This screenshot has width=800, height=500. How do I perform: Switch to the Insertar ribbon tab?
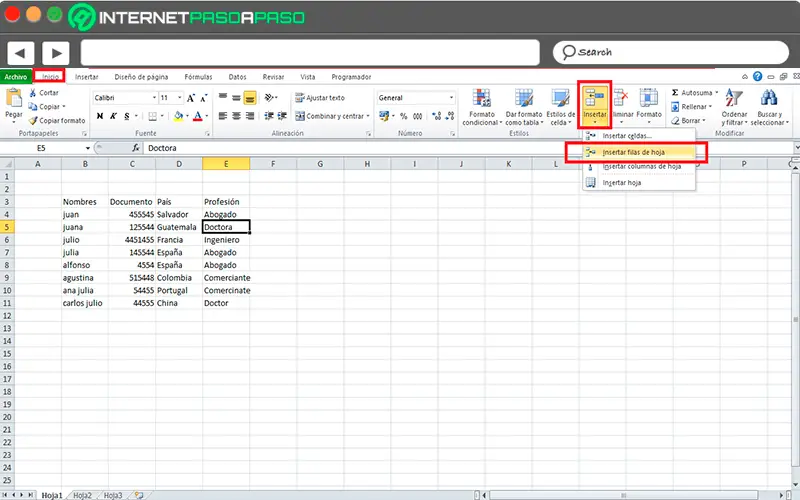[x=87, y=77]
